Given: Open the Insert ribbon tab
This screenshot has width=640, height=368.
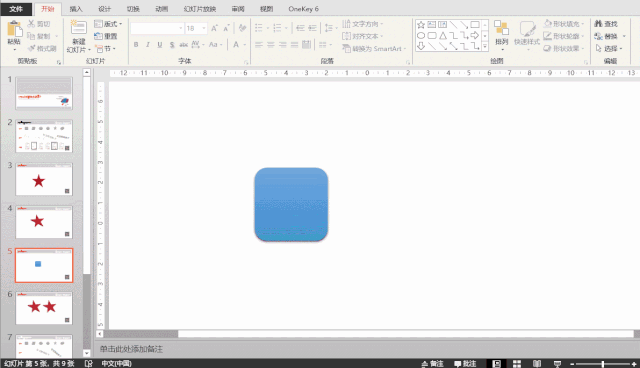Looking at the screenshot, I should 76,9.
